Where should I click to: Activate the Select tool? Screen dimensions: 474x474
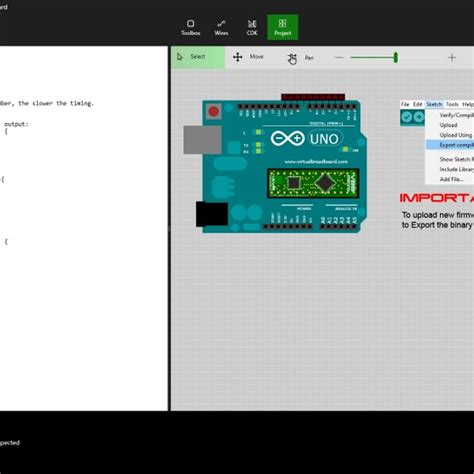[x=198, y=57]
